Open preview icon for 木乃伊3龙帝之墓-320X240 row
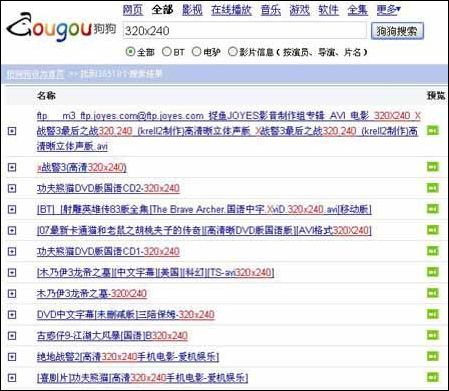The width and height of the screenshot is (449, 391). tap(433, 293)
